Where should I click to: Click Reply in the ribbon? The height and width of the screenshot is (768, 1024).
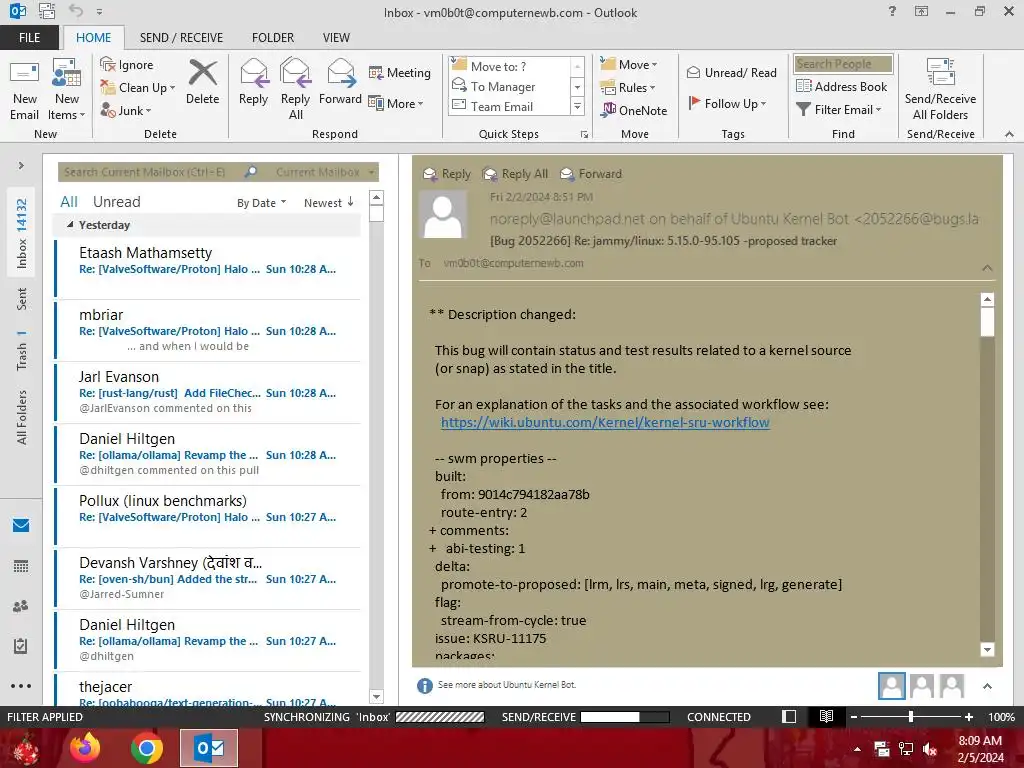tap(253, 82)
